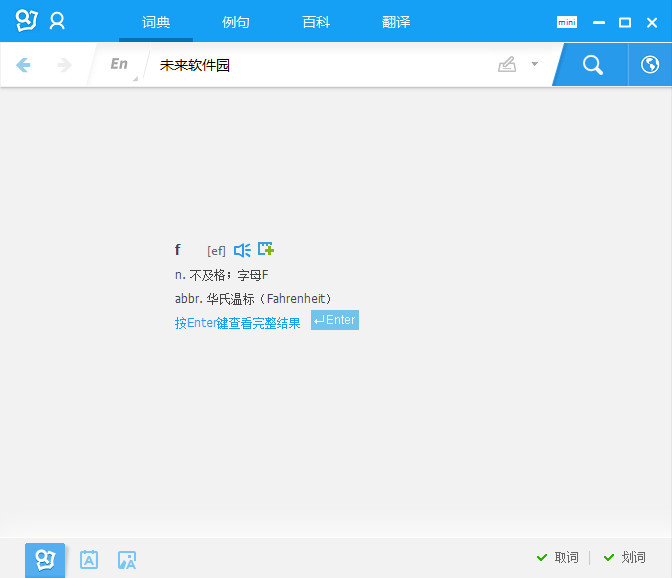
Task: Expand the En language selector
Action: [120, 65]
